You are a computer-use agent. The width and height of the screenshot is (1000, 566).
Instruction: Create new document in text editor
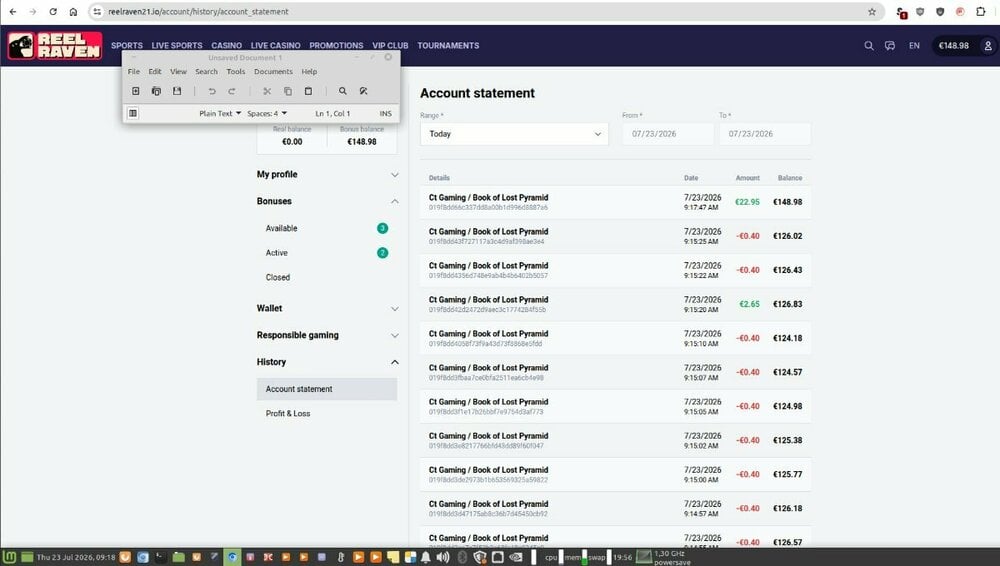point(136,91)
